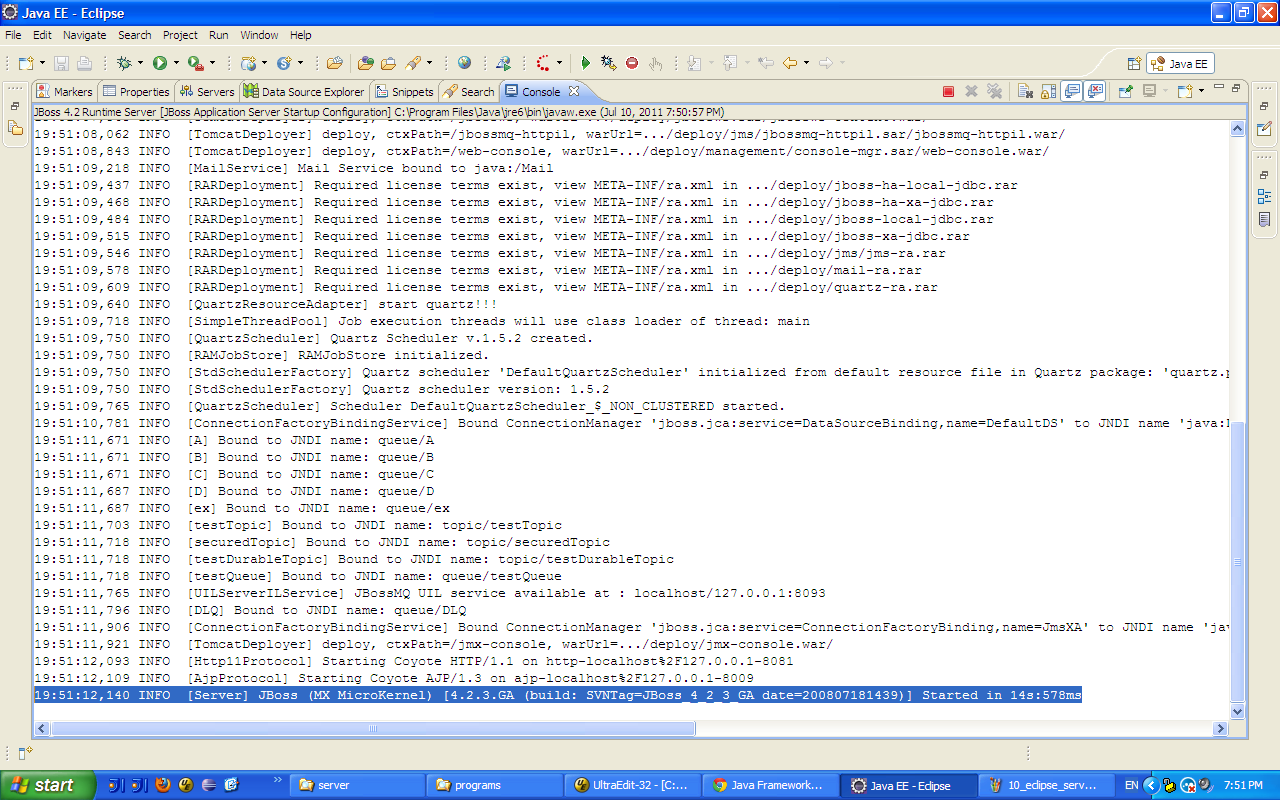
Task: Run the application with the green Run icon
Action: pyautogui.click(x=159, y=62)
